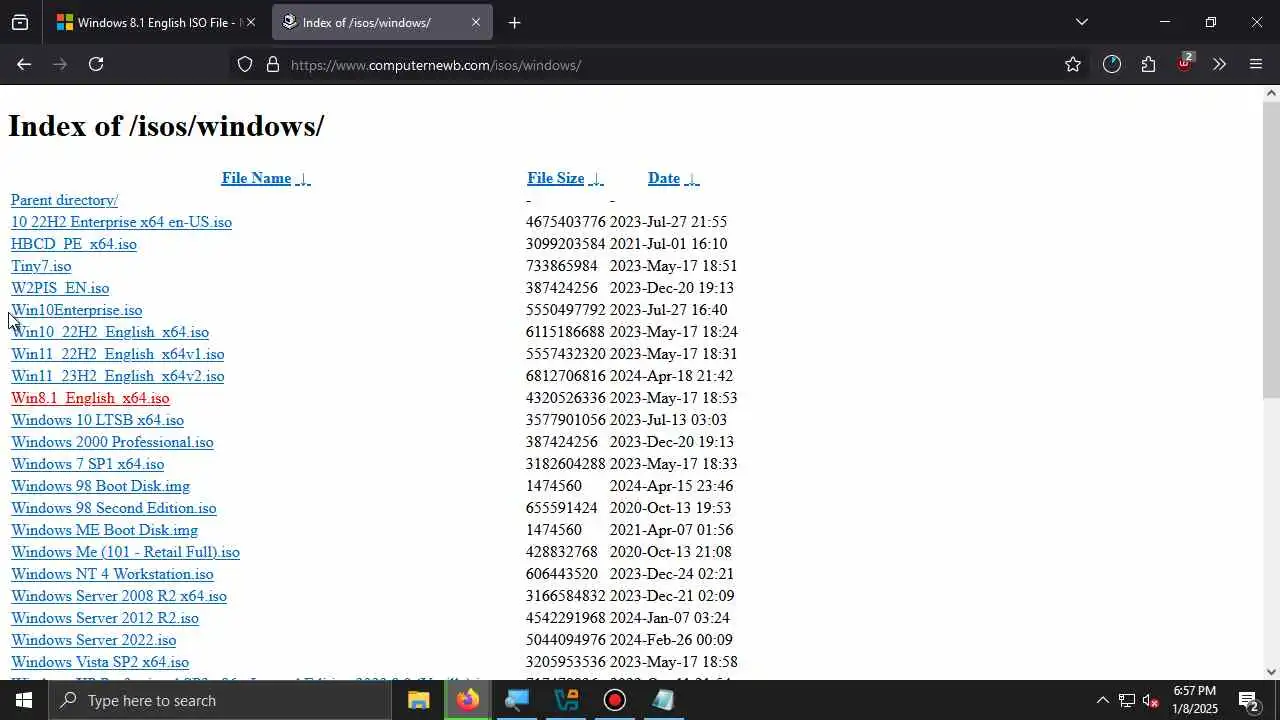
Task: Open the notification center icon
Action: click(1248, 700)
